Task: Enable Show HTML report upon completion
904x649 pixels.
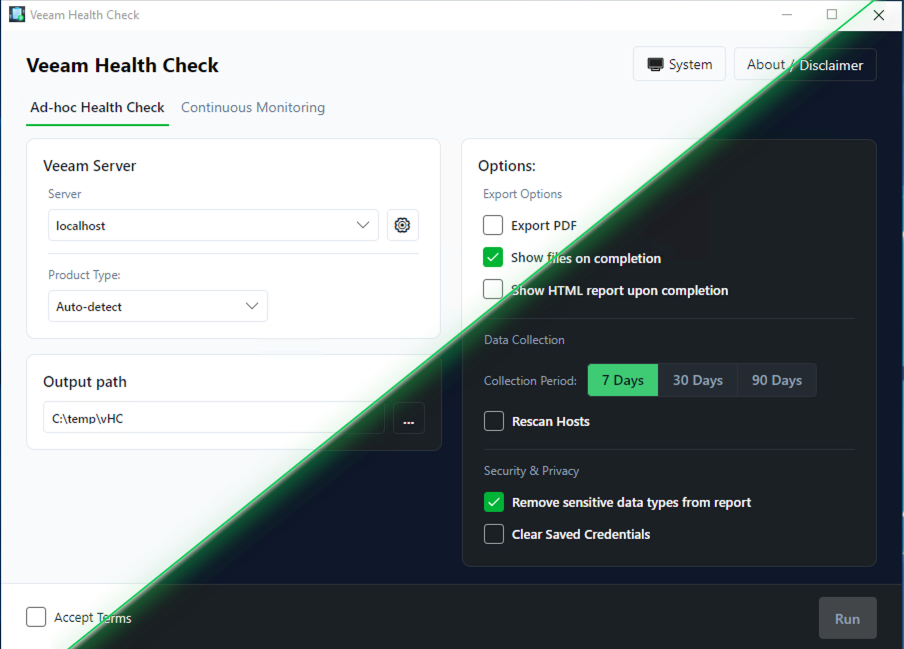Action: [x=493, y=289]
